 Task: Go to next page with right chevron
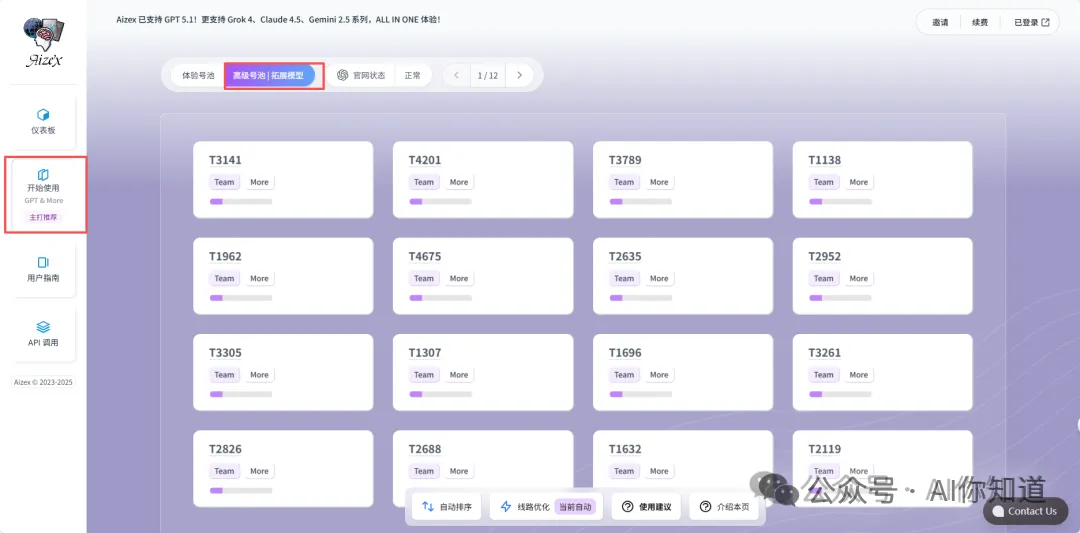pyautogui.click(x=519, y=75)
